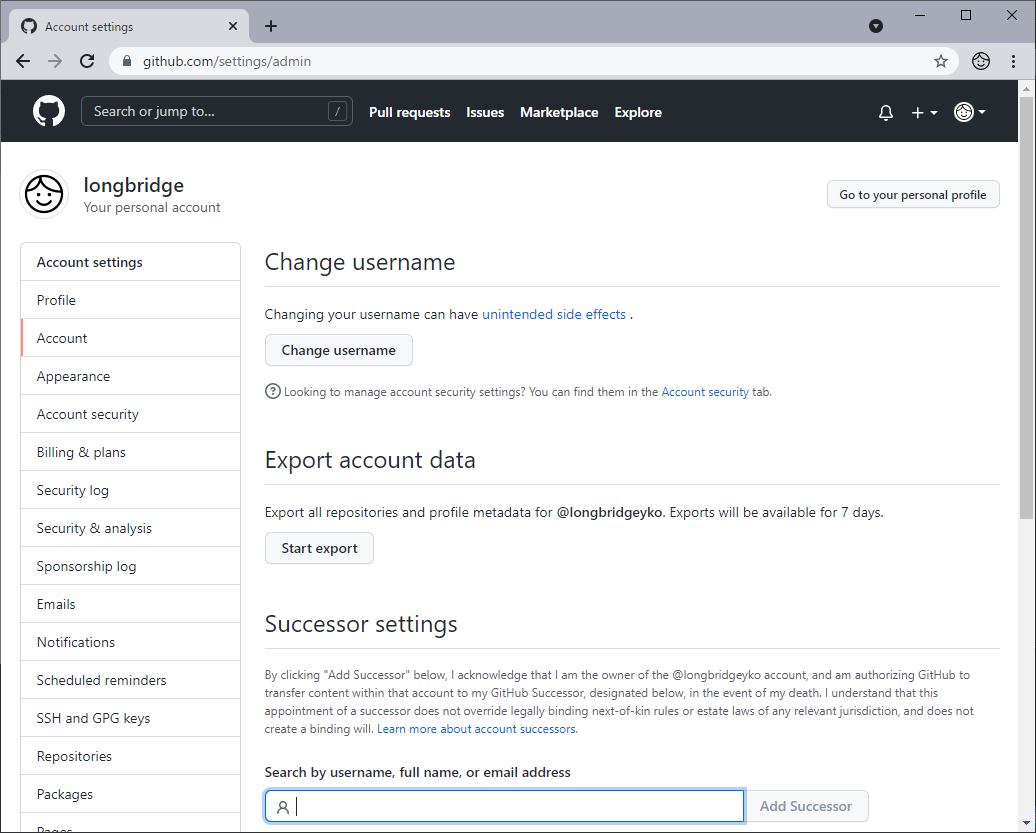Go to Marketplace in the header

point(559,112)
